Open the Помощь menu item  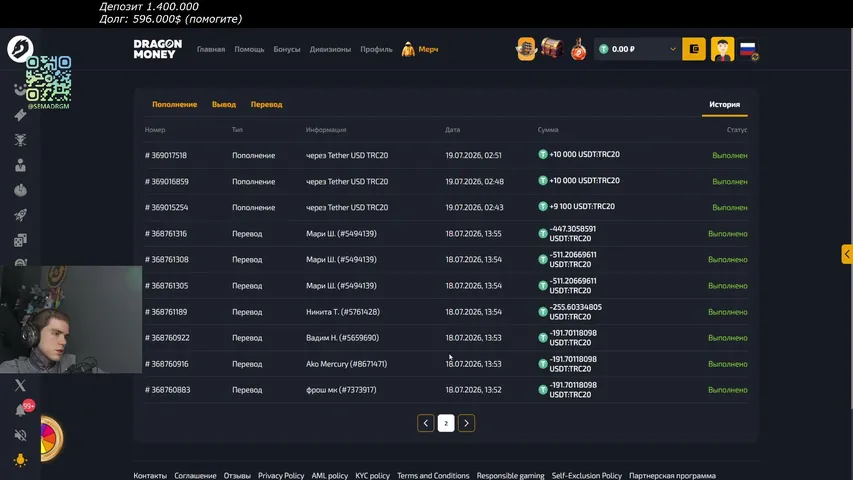click(x=249, y=49)
